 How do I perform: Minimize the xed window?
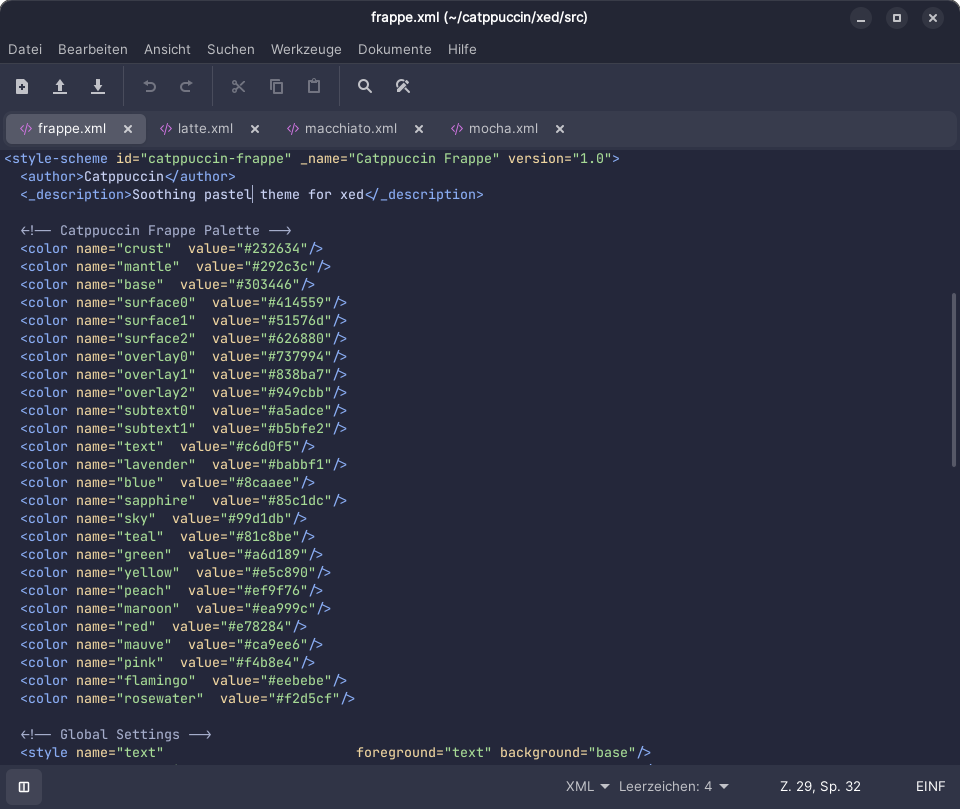pos(861,18)
